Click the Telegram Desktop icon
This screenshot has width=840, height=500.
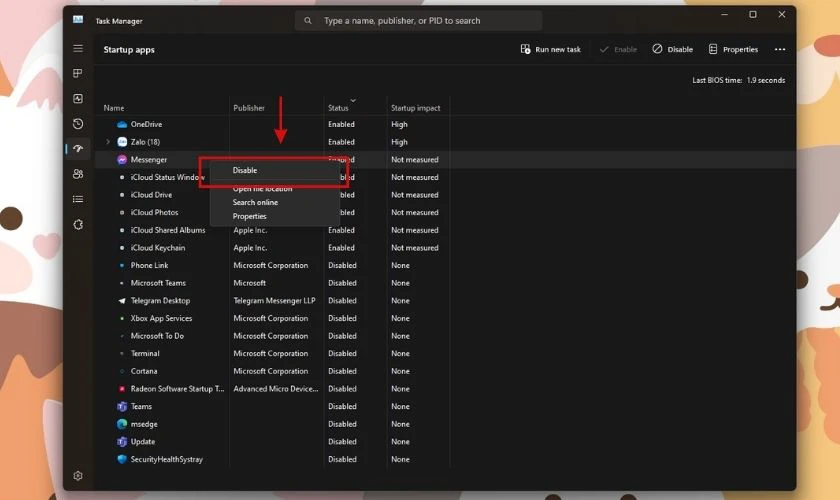pos(122,301)
